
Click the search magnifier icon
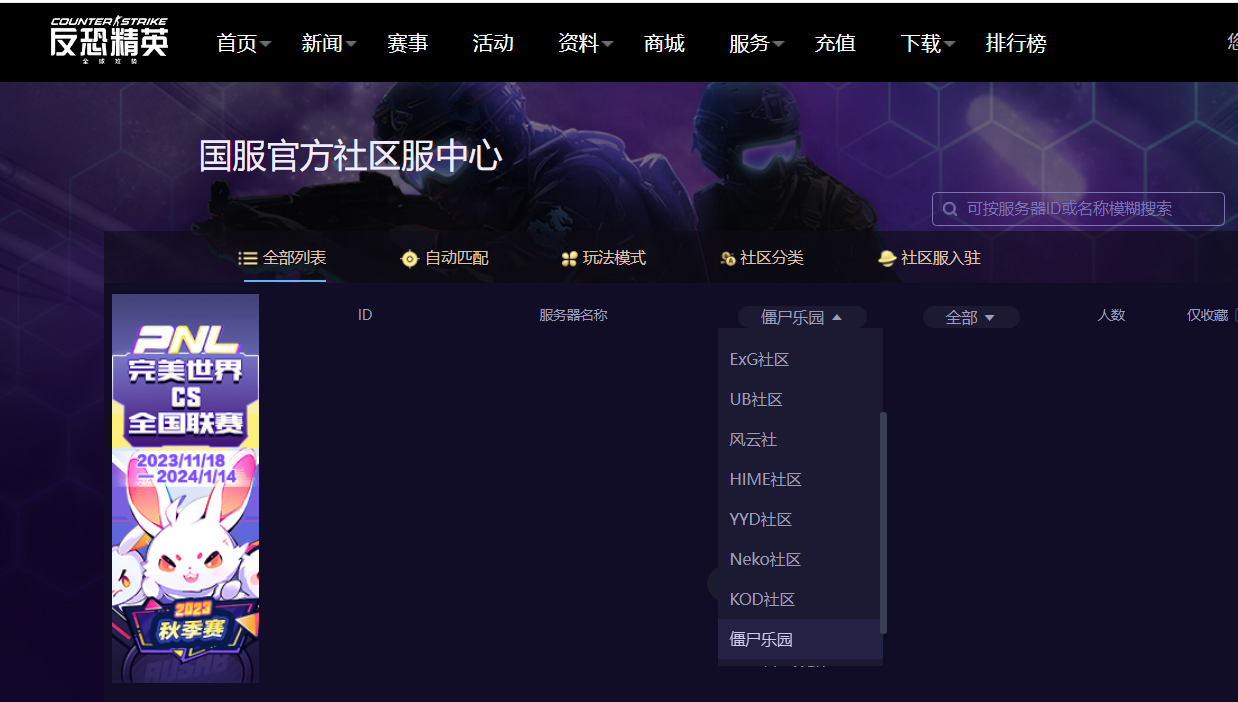[949, 209]
